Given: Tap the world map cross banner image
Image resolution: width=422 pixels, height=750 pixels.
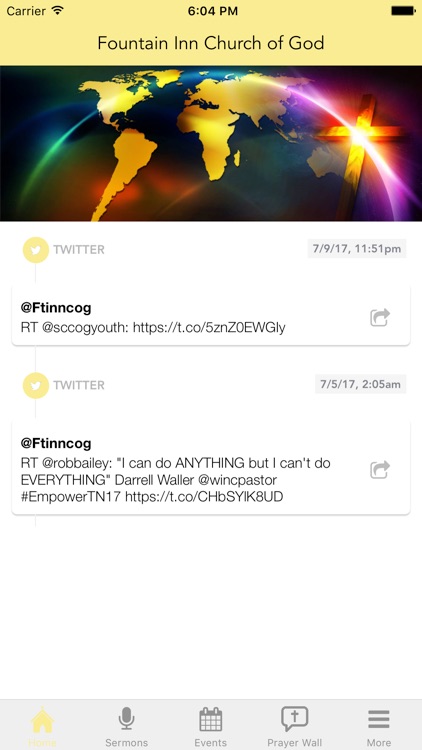Looking at the screenshot, I should click(211, 143).
